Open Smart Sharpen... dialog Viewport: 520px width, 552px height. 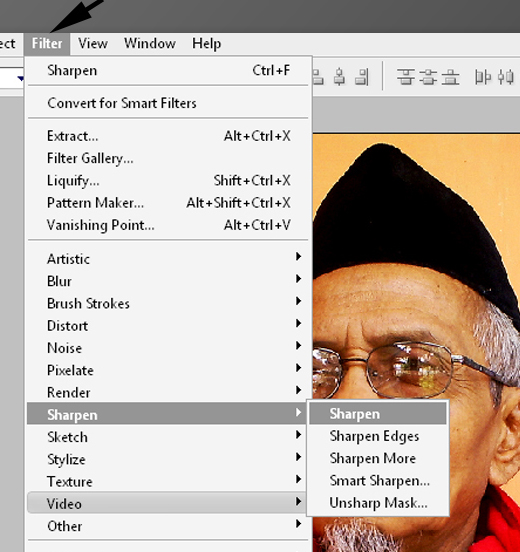coord(378,481)
